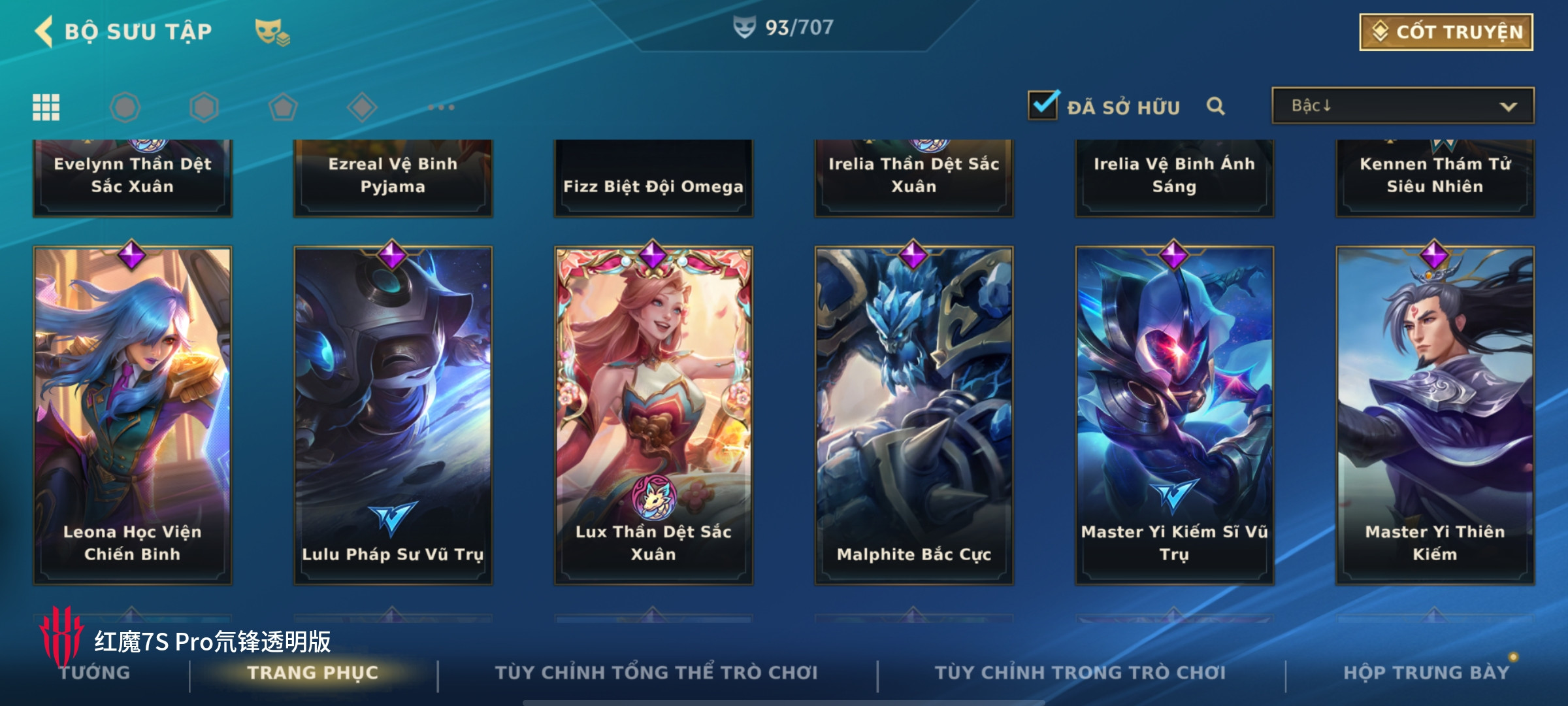Expand the Bậc sort dropdown
The width and height of the screenshot is (1568, 706).
pyautogui.click(x=1403, y=106)
